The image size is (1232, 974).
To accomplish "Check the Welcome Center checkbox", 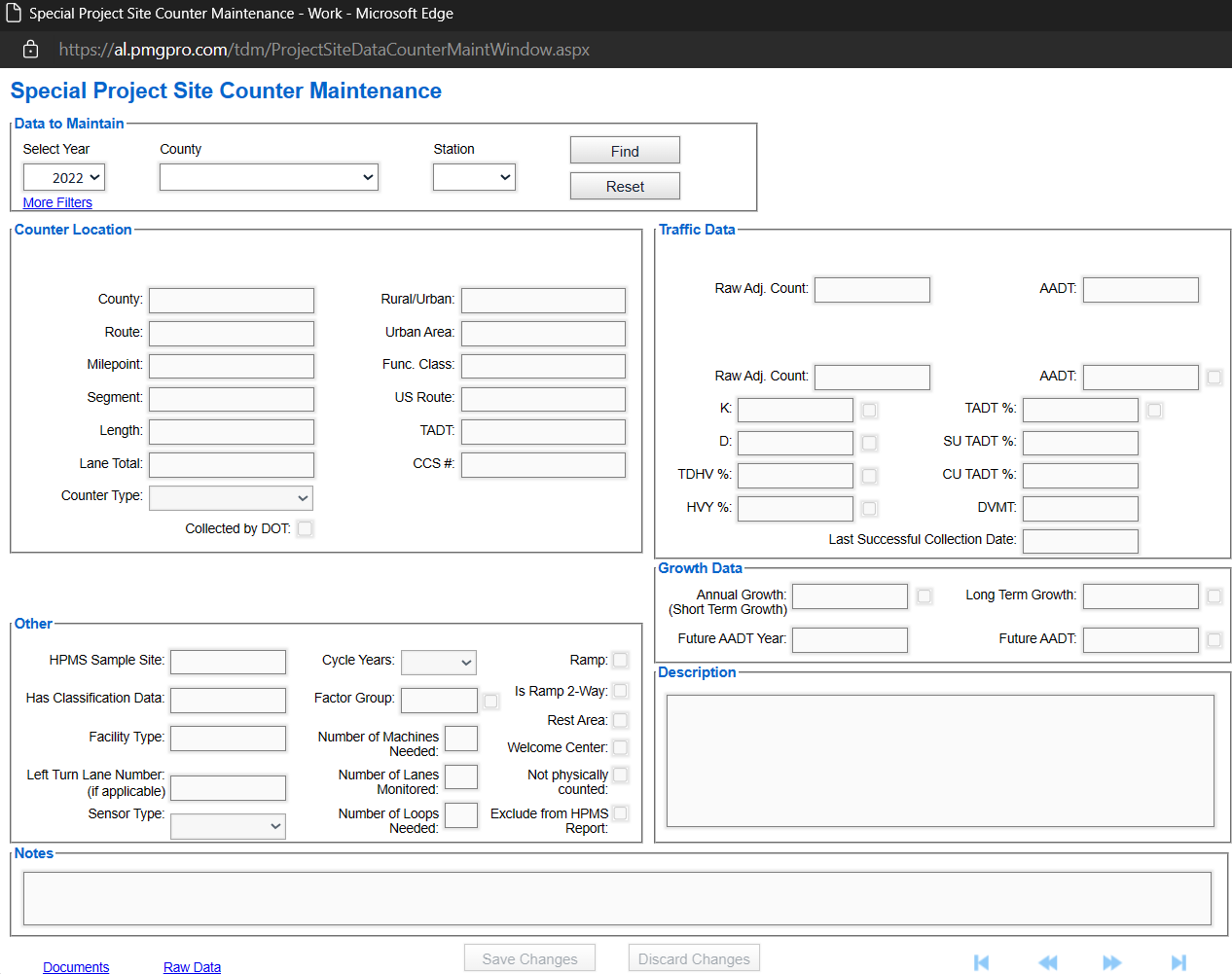I will (x=620, y=748).
